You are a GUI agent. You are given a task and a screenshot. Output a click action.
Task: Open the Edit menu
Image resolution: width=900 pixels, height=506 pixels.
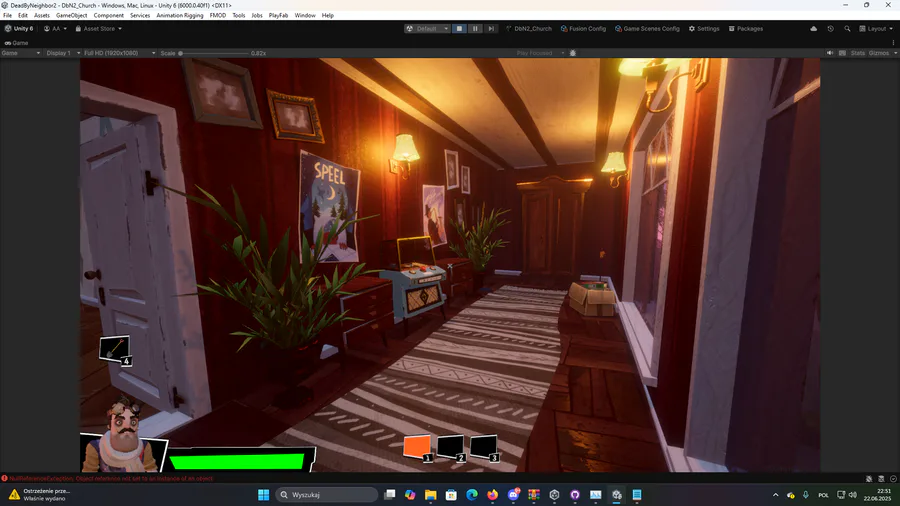23,15
